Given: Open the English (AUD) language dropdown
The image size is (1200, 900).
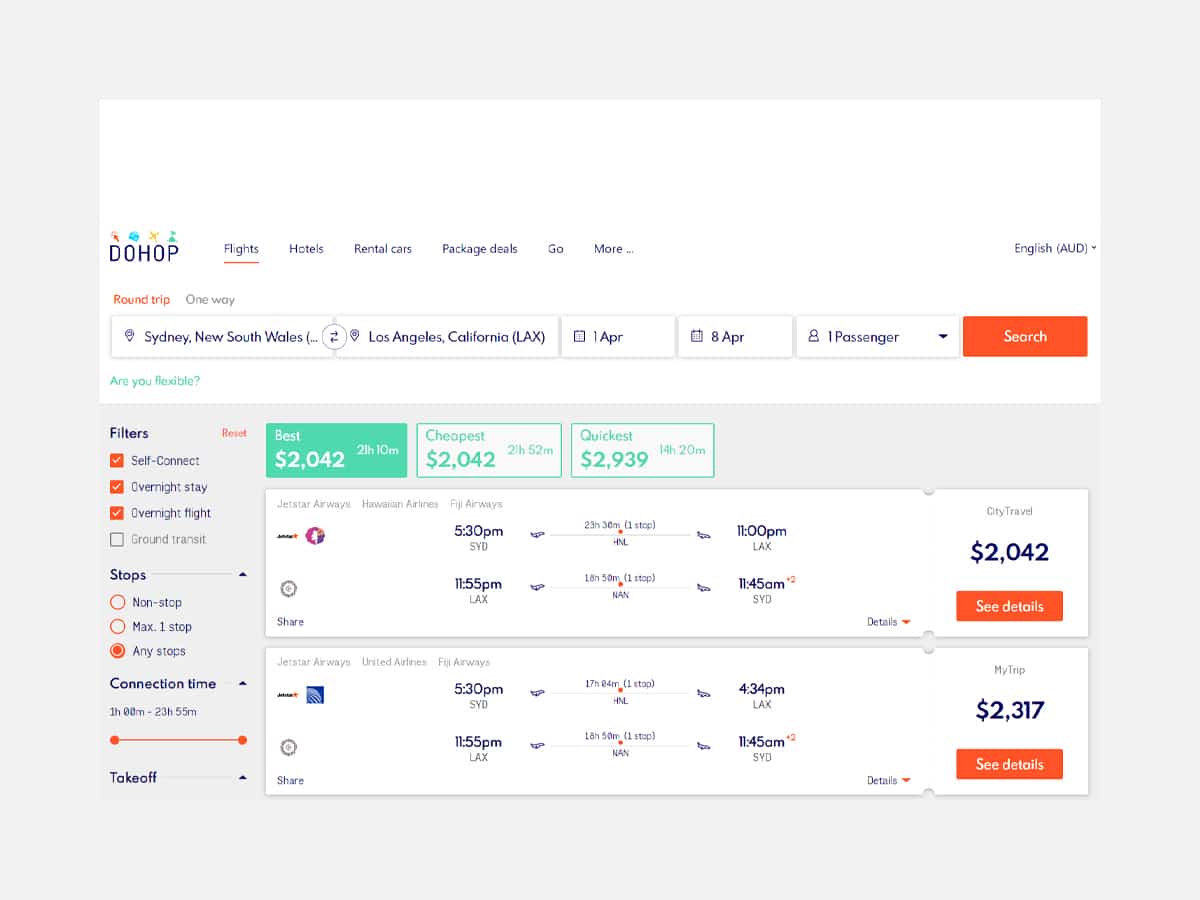Looking at the screenshot, I should click(x=1055, y=248).
